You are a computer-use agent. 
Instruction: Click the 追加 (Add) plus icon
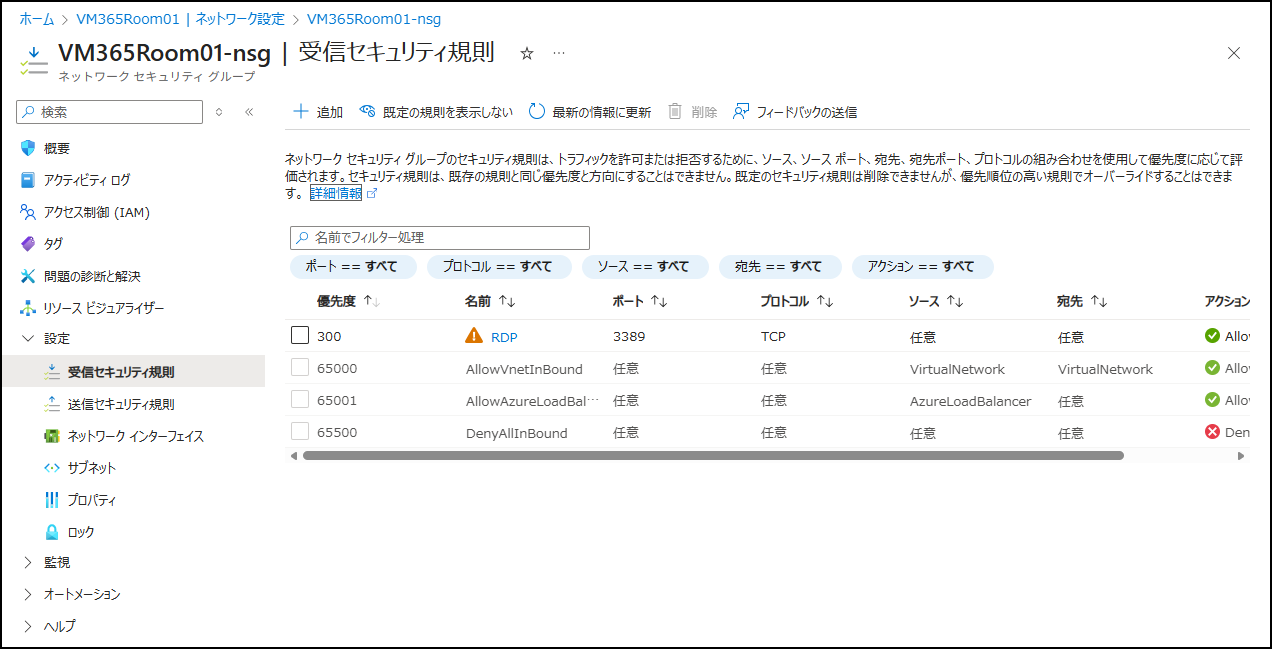(300, 112)
